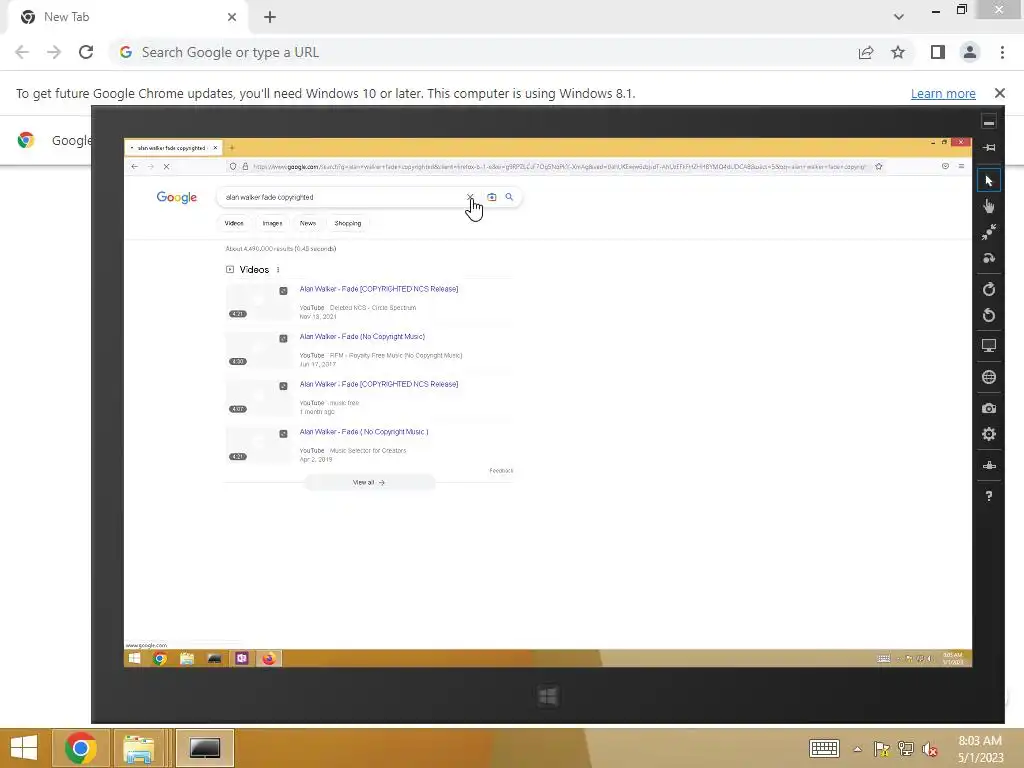Select the rotate multi-touch tool in sidebar
The height and width of the screenshot is (768, 1024).
click(x=989, y=258)
